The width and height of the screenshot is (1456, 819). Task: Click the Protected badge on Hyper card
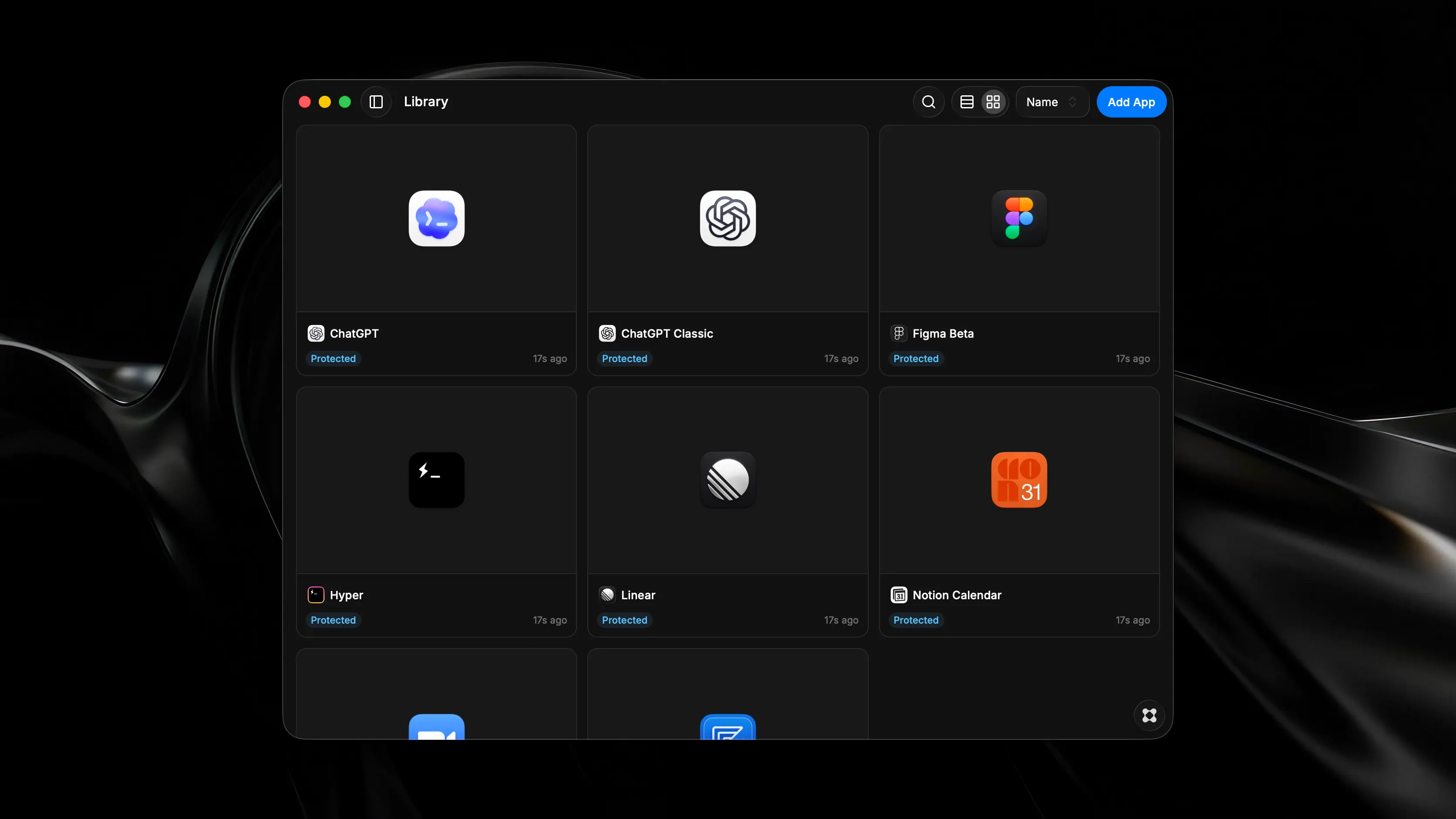333,620
